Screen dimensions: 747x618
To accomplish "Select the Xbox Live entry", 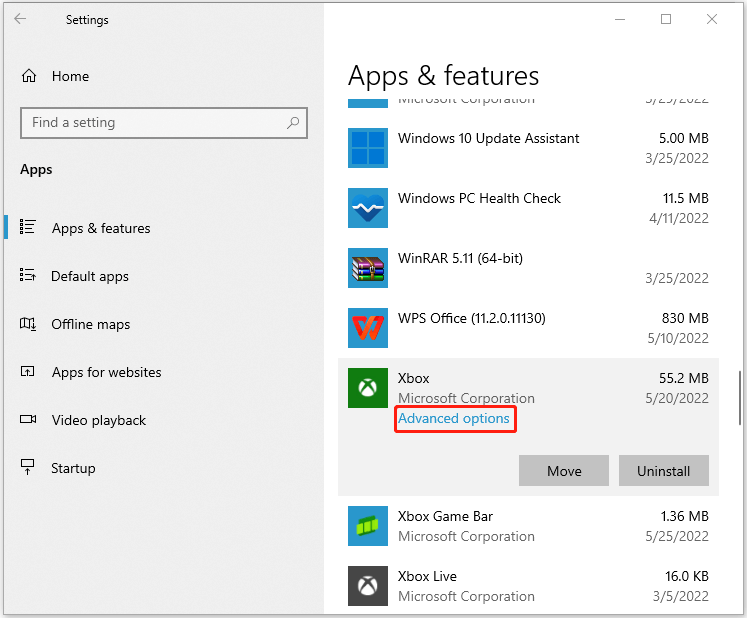I will (x=528, y=586).
